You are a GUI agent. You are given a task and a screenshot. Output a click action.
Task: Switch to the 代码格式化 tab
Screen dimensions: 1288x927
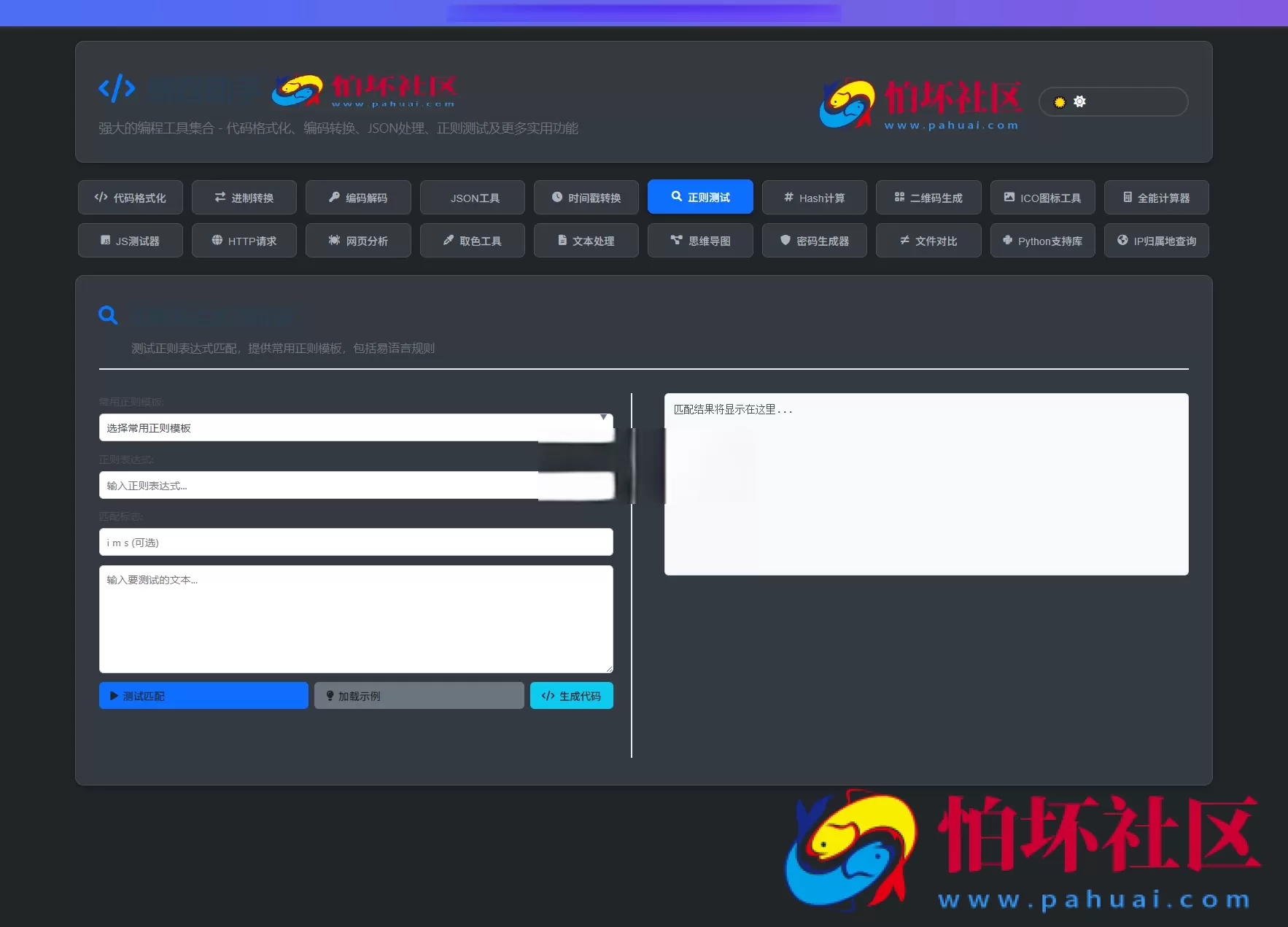(x=130, y=197)
